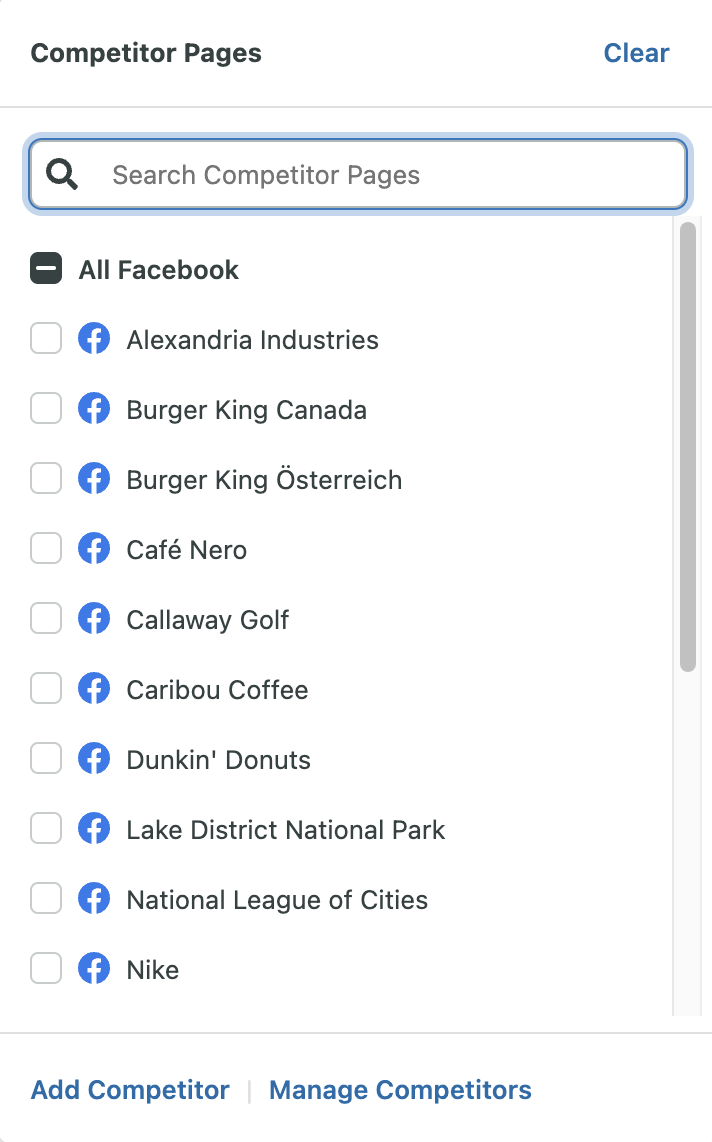This screenshot has height=1142, width=712.
Task: Tick the Caribou Coffee checkbox
Action: click(46, 688)
